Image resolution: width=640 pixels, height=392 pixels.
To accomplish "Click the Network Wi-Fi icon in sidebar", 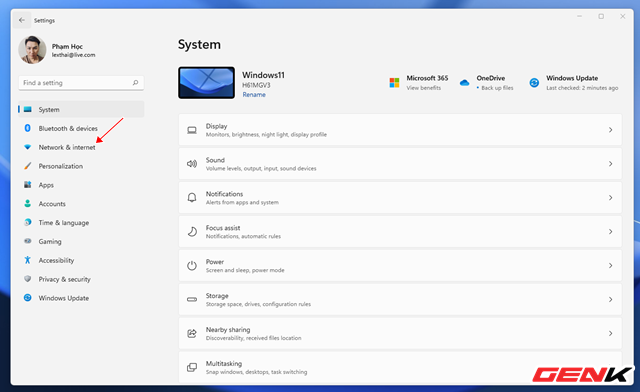I will pyautogui.click(x=28, y=147).
